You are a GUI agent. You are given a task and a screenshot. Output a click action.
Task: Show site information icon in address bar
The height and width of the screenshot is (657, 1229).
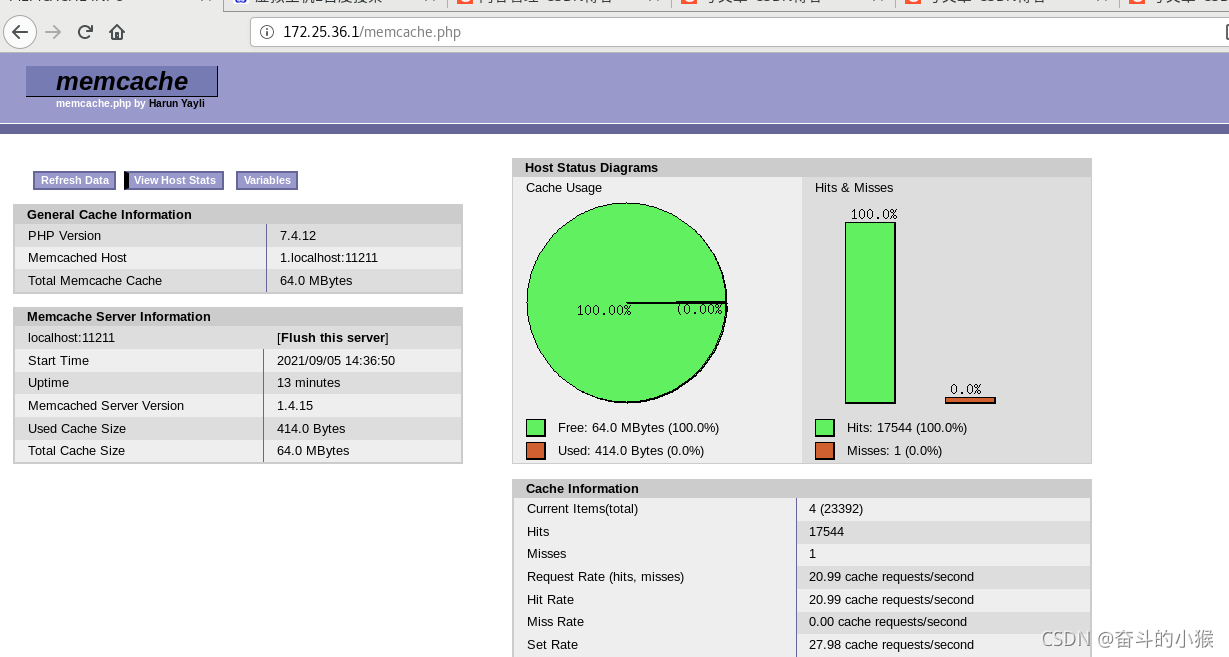tap(267, 32)
